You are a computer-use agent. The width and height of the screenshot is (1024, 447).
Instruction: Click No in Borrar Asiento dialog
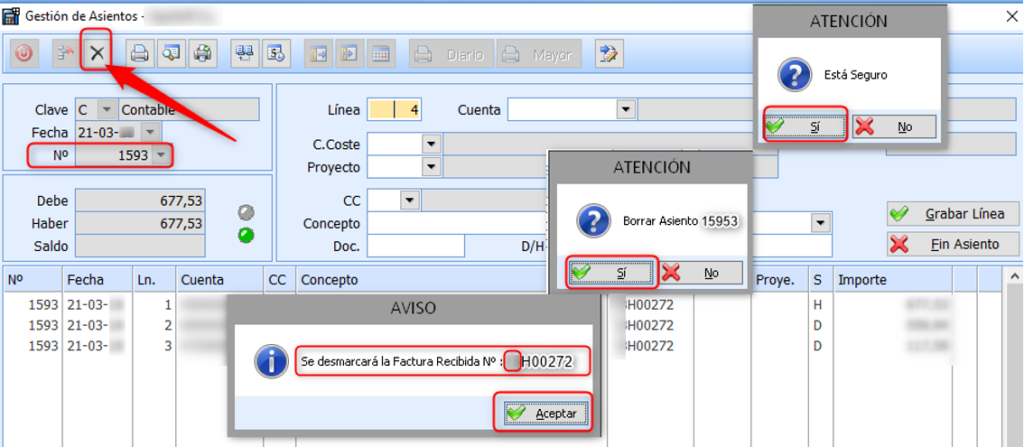(699, 272)
